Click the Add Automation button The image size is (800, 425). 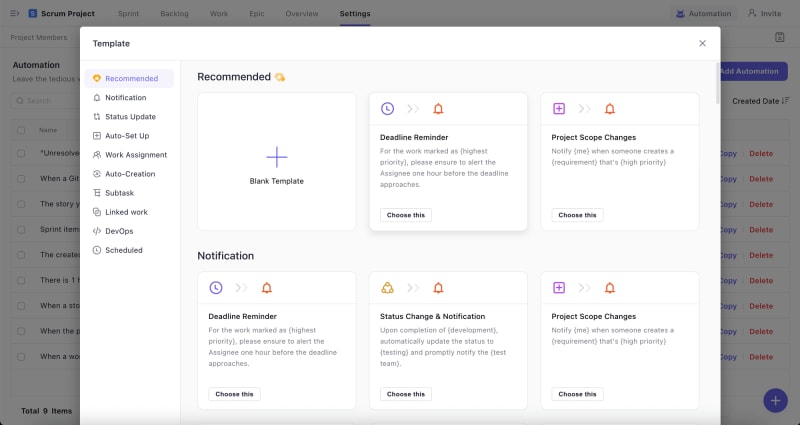754,71
